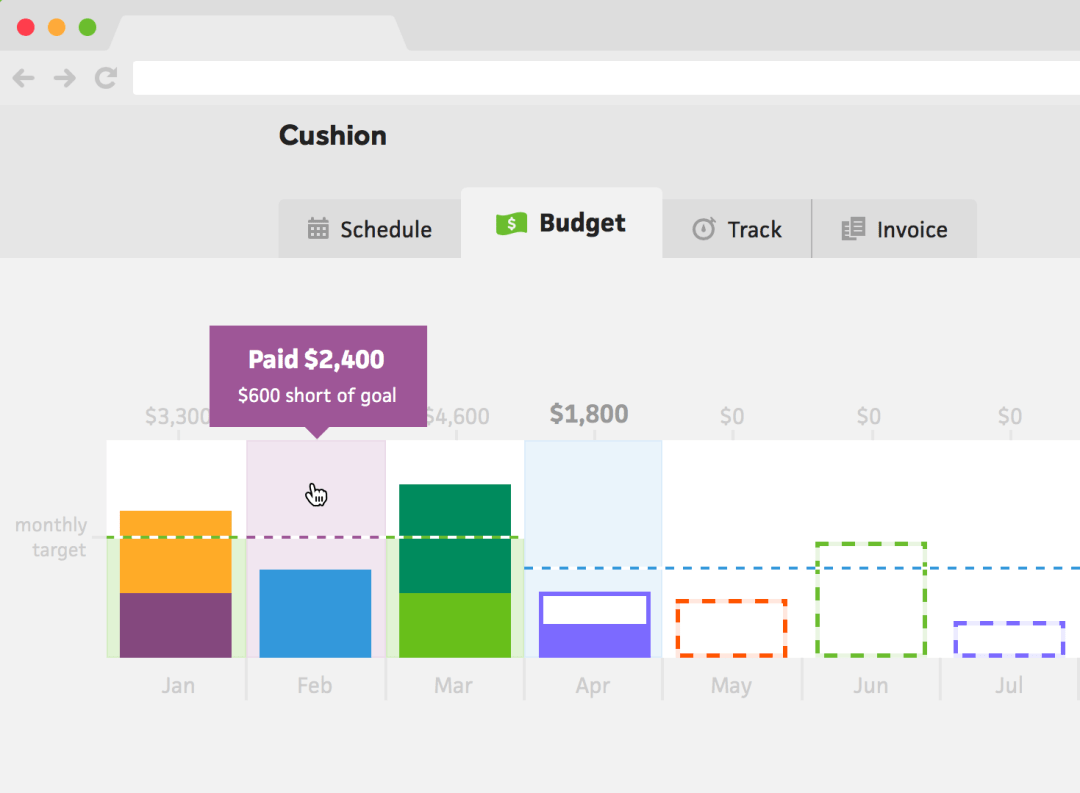Select the Budget tab

pyautogui.click(x=561, y=223)
